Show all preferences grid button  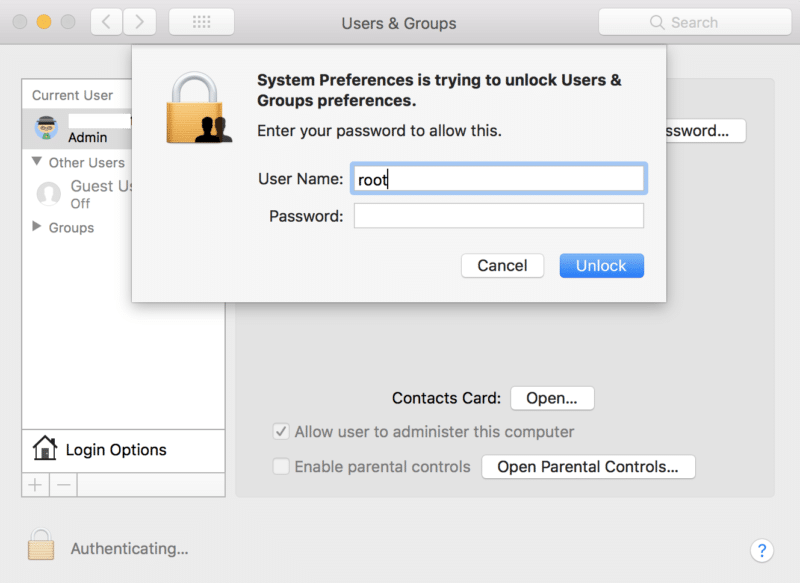tap(202, 22)
